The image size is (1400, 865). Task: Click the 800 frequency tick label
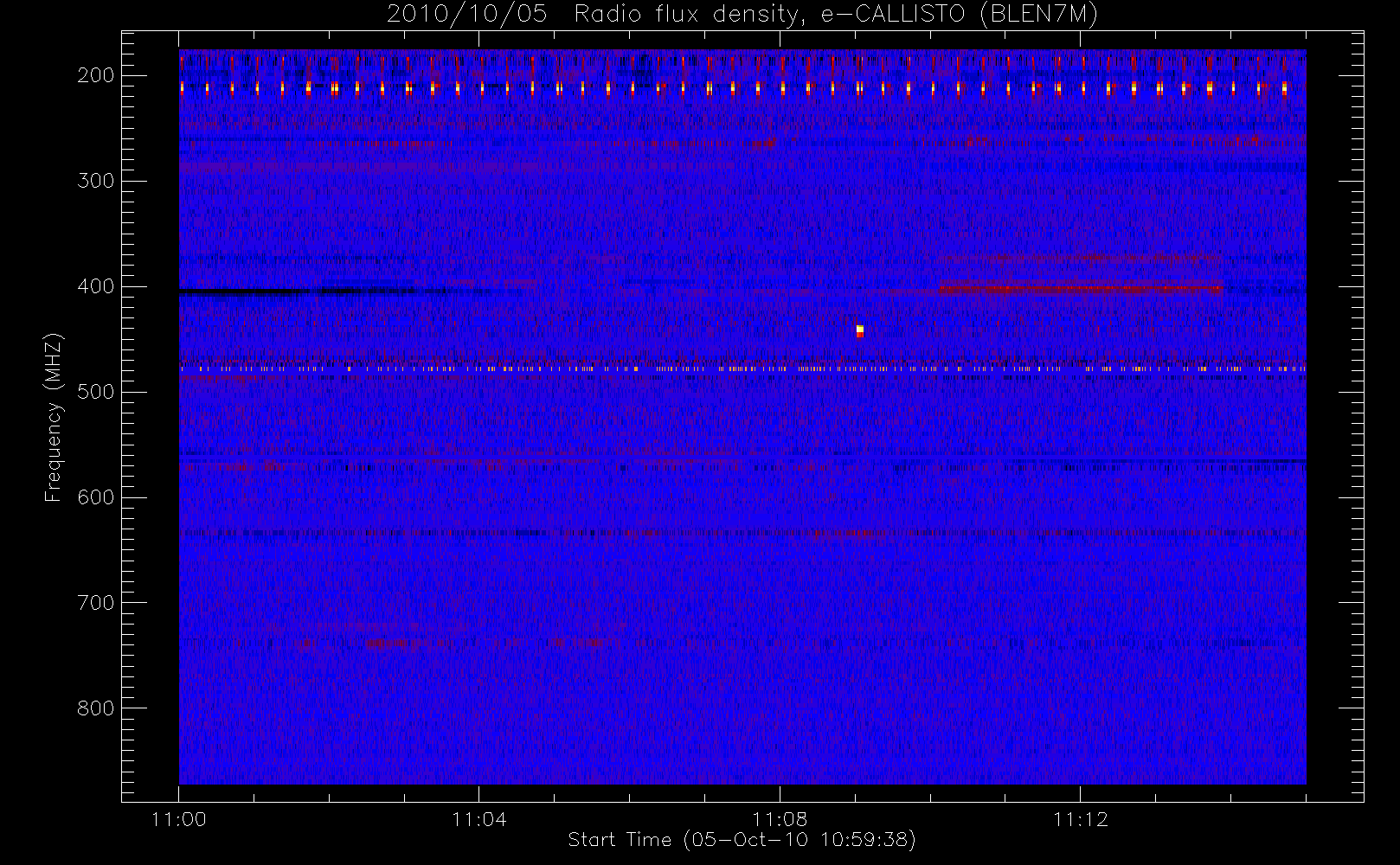[95, 708]
